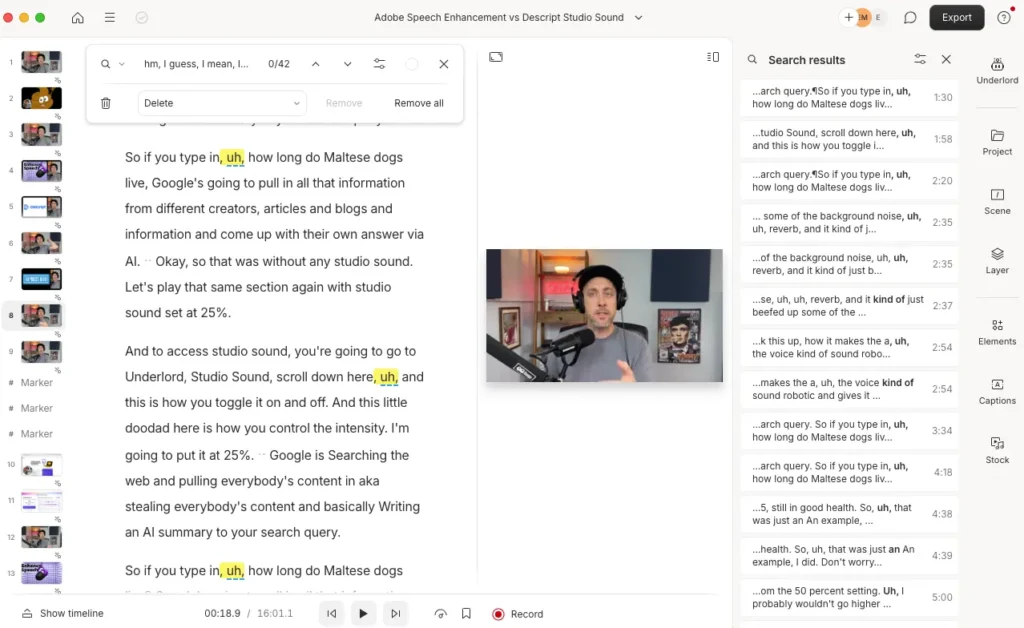Go to the home screen icon
This screenshot has width=1024, height=628.
pos(78,18)
